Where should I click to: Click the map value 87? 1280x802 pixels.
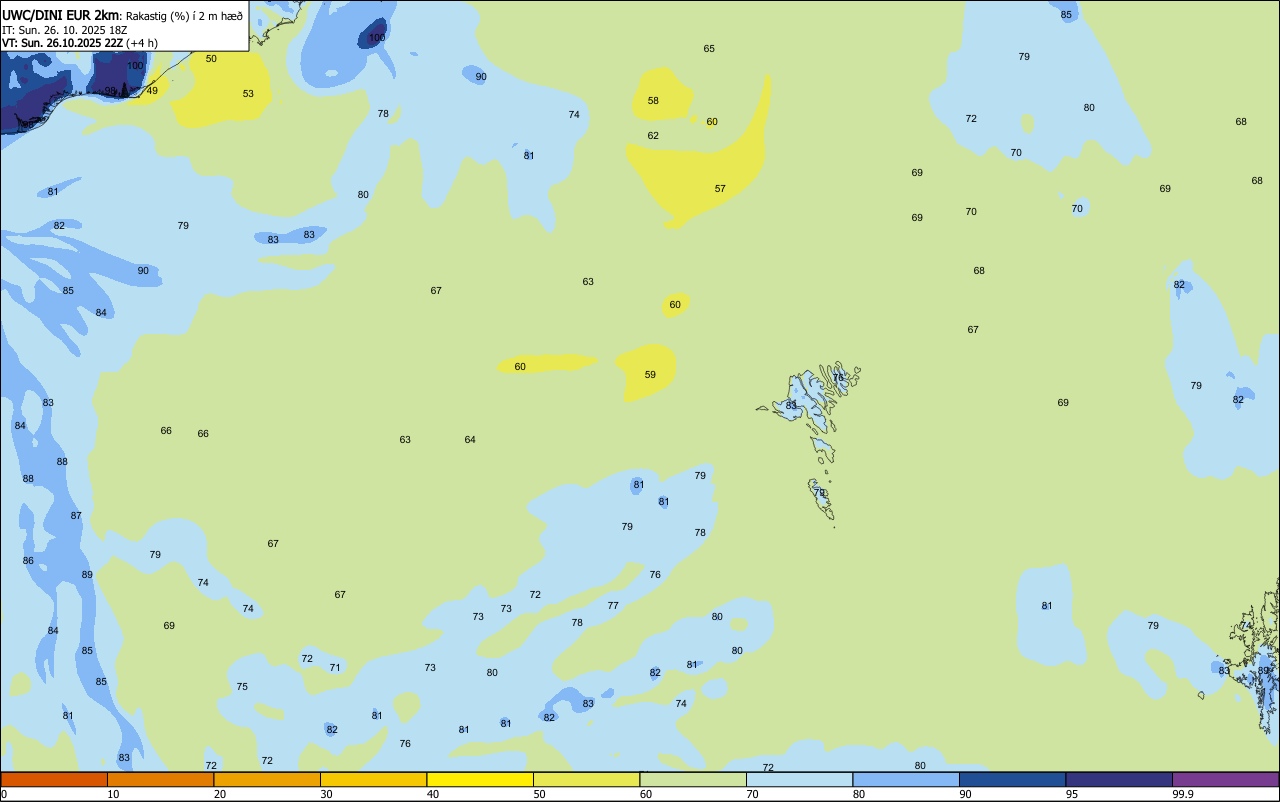coord(76,516)
